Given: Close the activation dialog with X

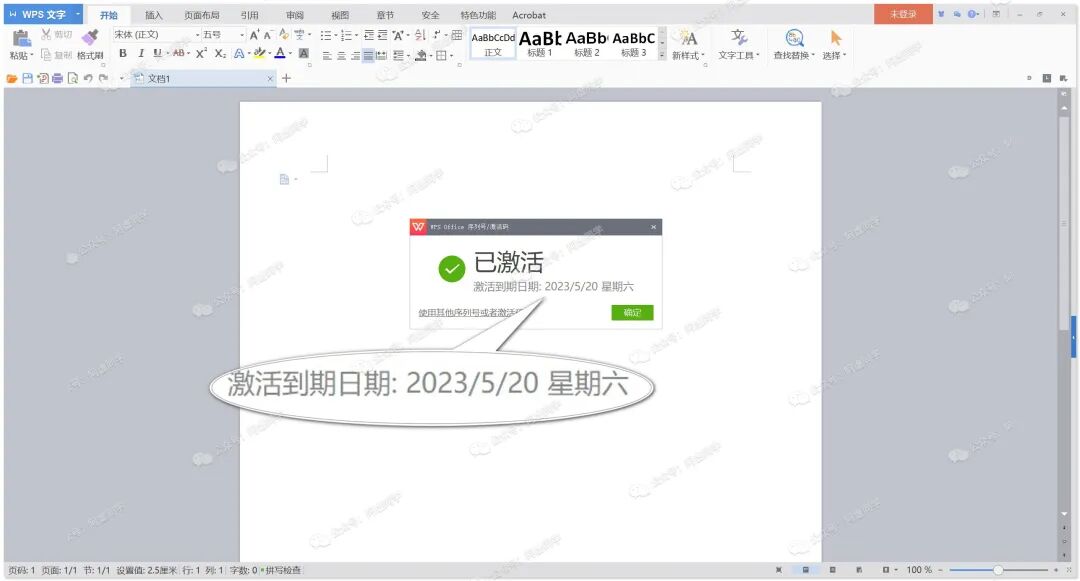Looking at the screenshot, I should click(x=654, y=227).
